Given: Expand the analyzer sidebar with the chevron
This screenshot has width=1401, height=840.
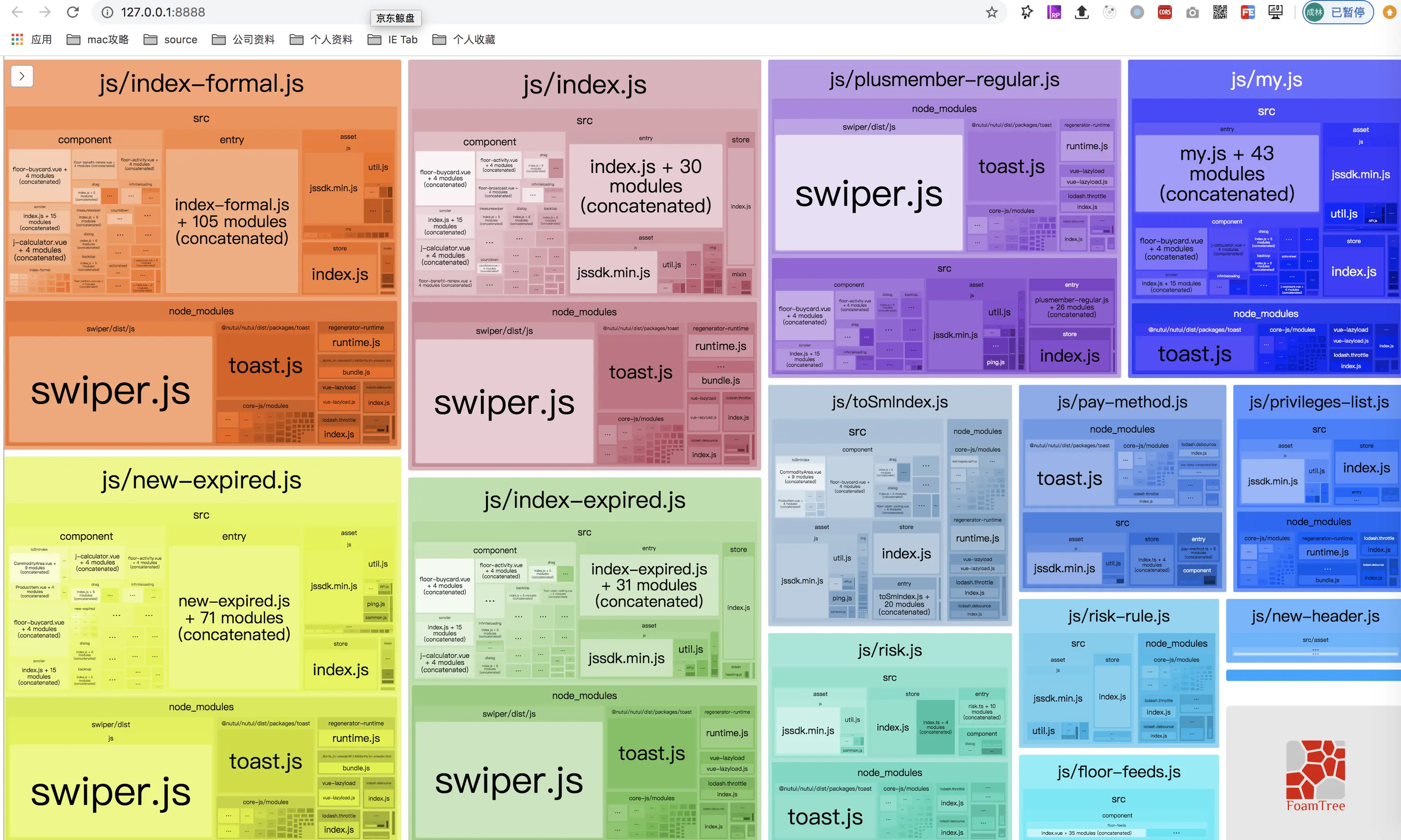Looking at the screenshot, I should 22,76.
